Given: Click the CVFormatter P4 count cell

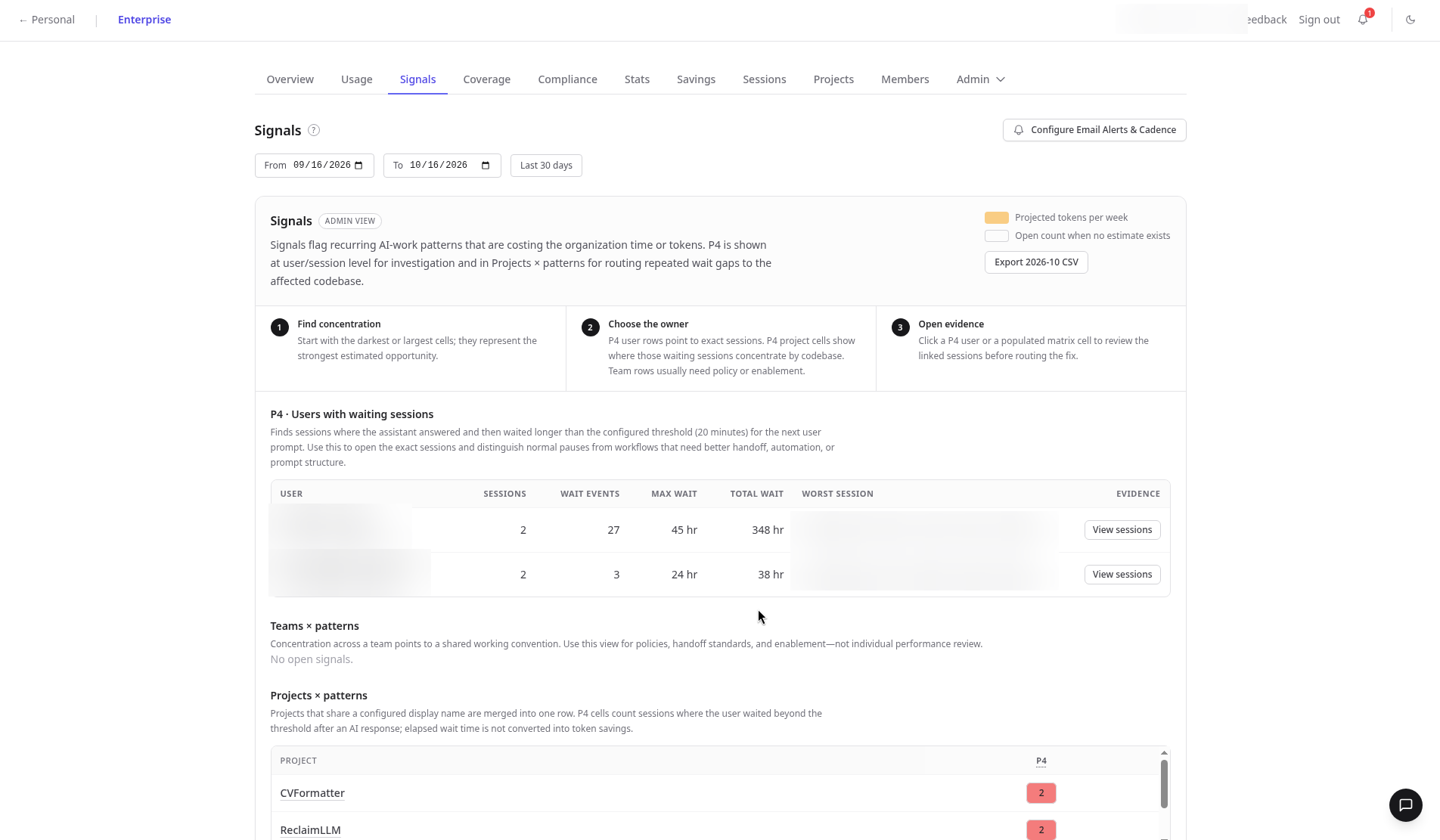Looking at the screenshot, I should (1041, 793).
